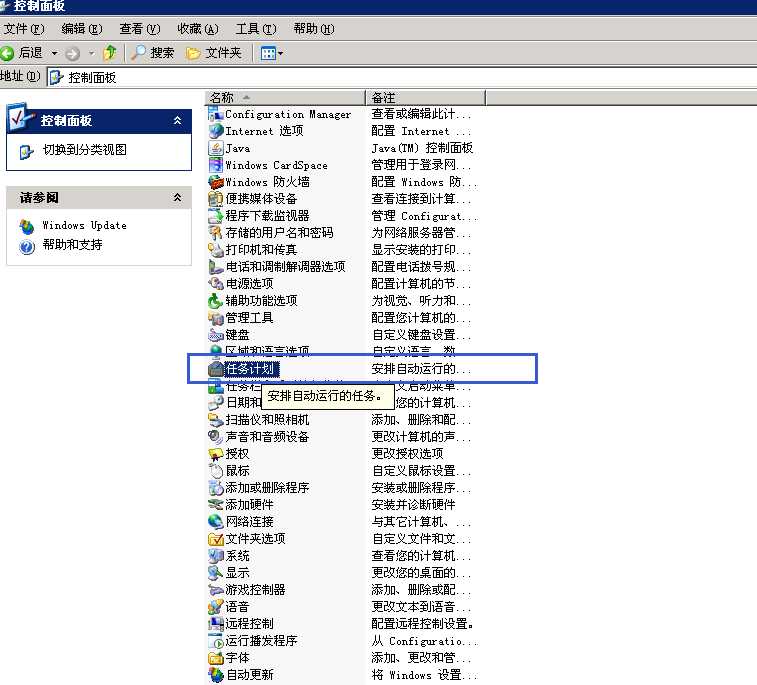Open the 后退 history dropdown arrow
Viewport: 757px width, 685px height.
tap(55, 53)
